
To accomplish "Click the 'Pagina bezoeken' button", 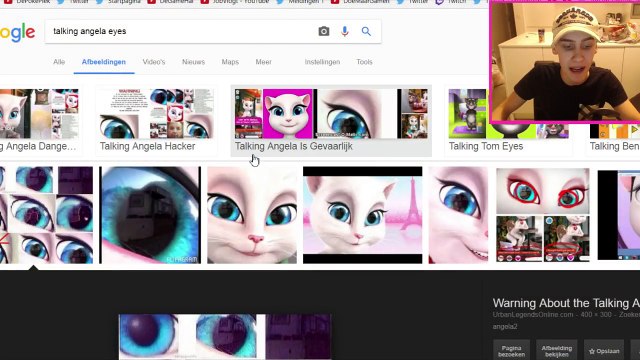I will 511,350.
